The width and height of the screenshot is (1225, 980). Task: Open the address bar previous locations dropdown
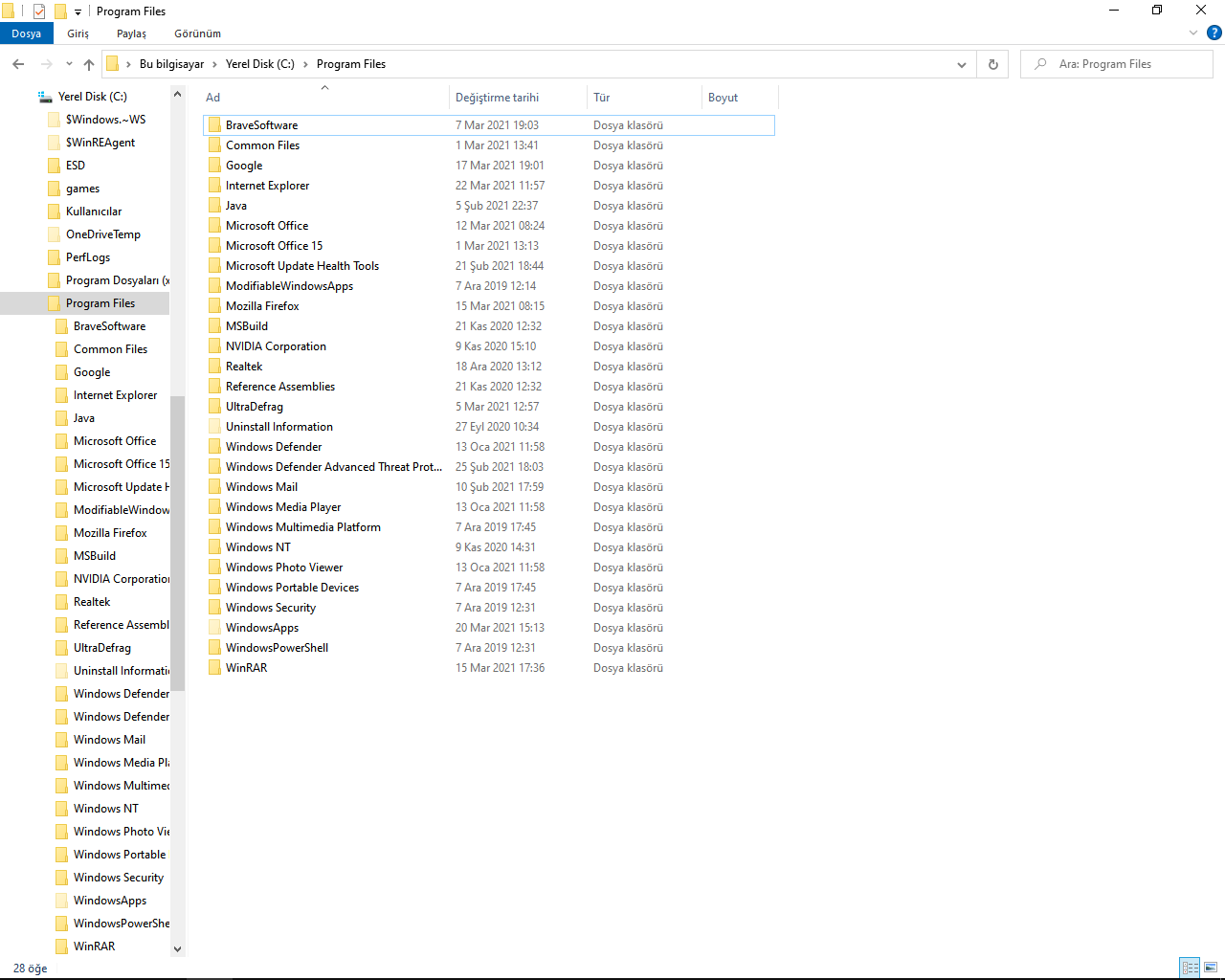[961, 64]
